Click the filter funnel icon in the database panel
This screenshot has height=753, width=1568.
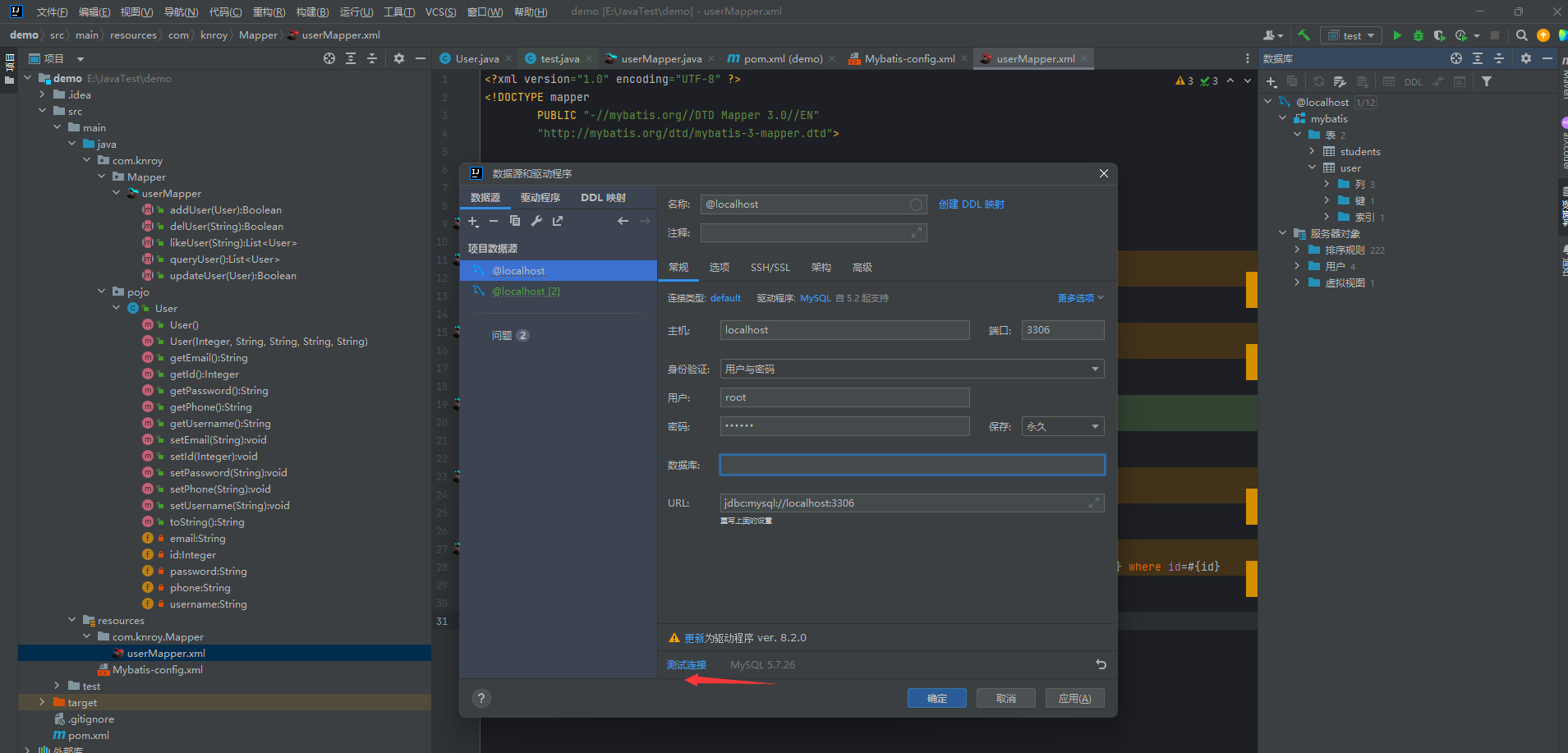(x=1486, y=81)
